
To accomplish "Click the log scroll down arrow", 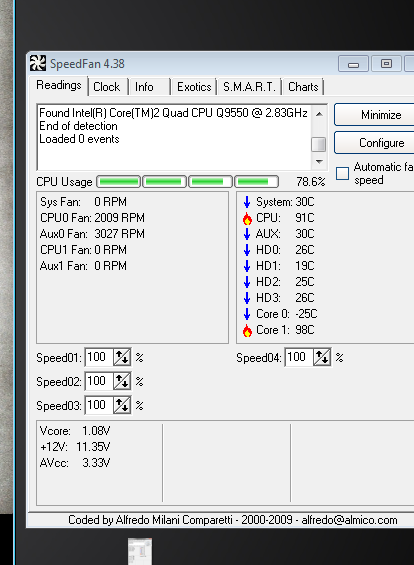I will (319, 161).
